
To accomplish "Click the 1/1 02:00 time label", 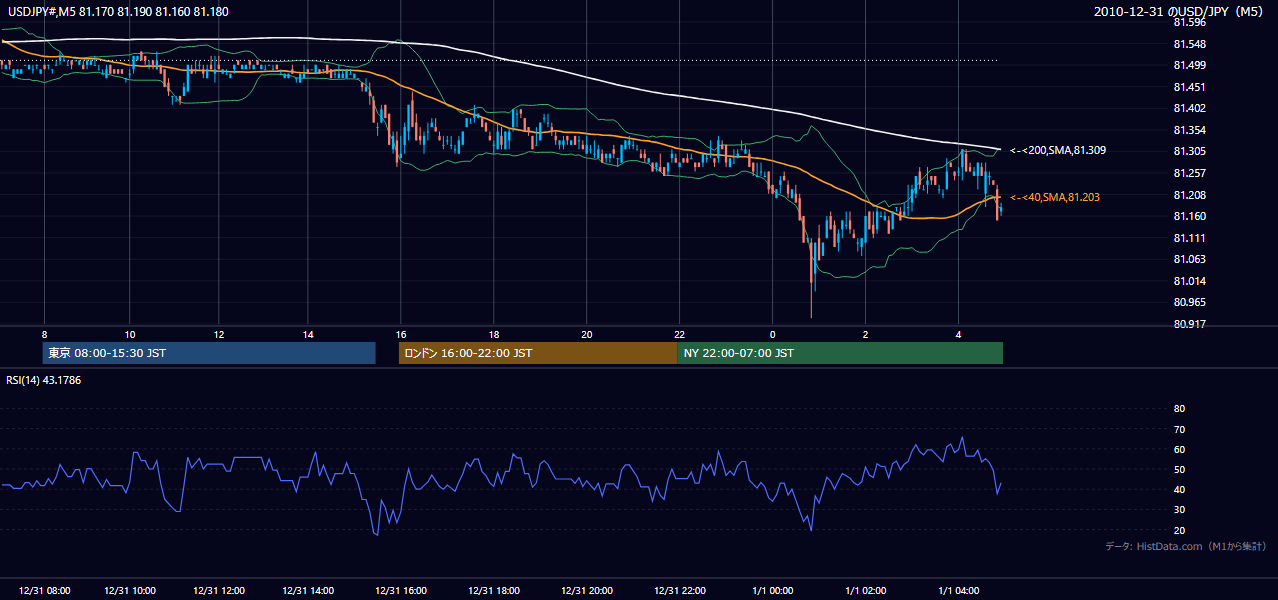I will pos(866,591).
